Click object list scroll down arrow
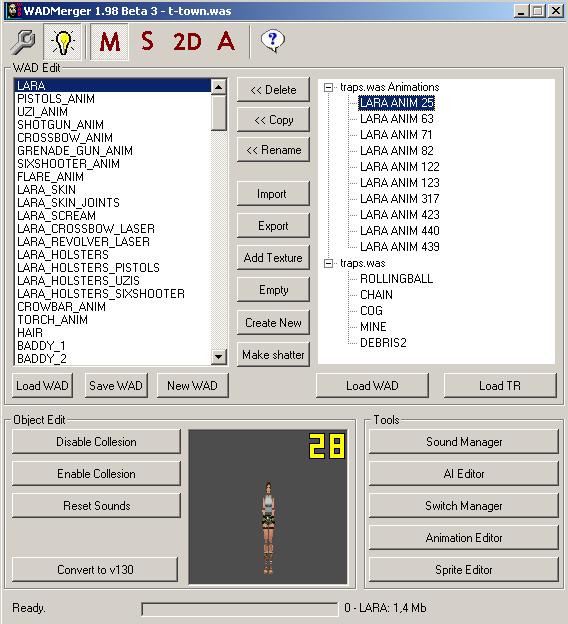Image resolution: width=568 pixels, height=624 pixels. (219, 357)
